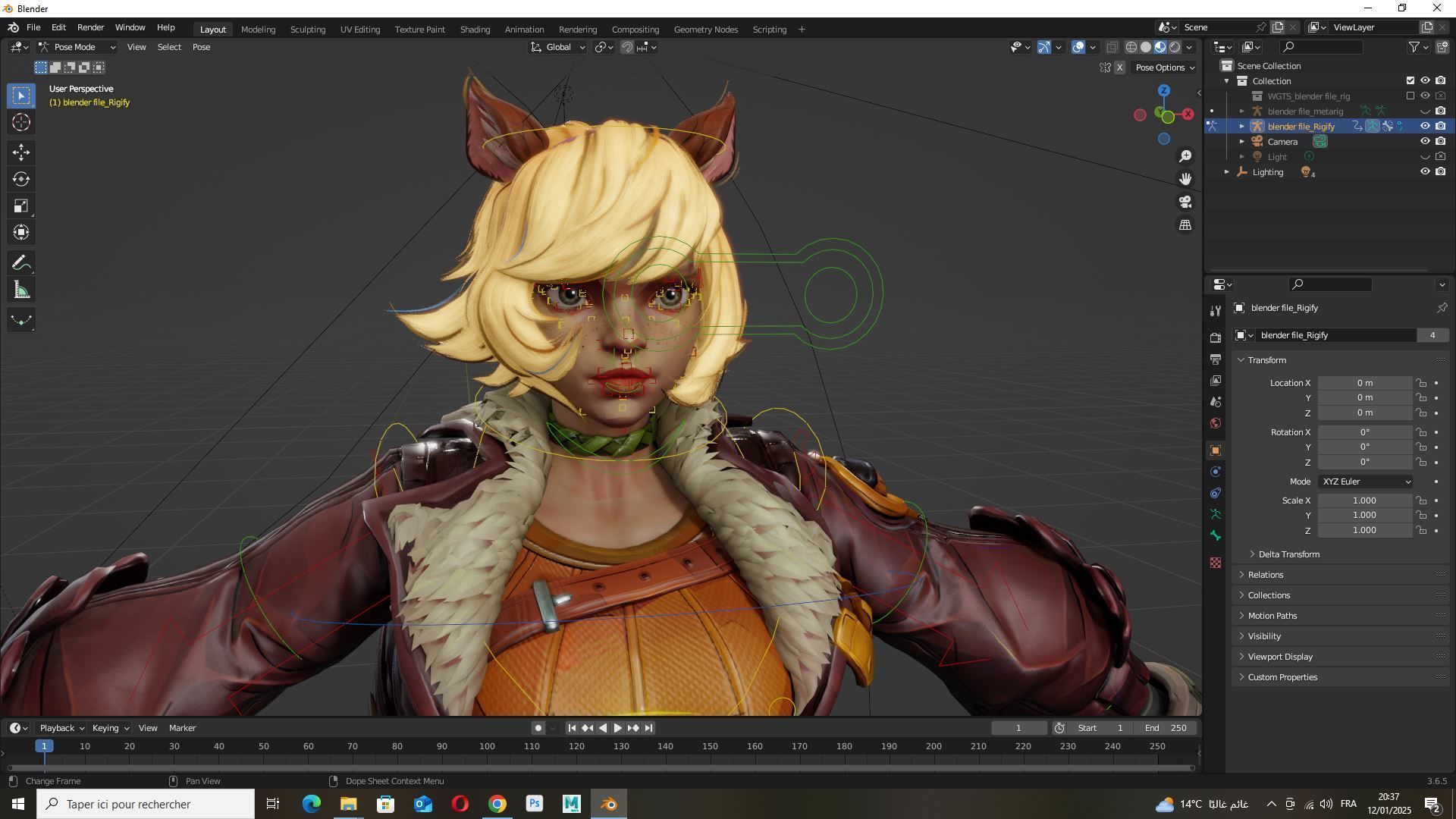Hide the Lighting collection in viewport
The height and width of the screenshot is (819, 1456).
pyautogui.click(x=1425, y=171)
